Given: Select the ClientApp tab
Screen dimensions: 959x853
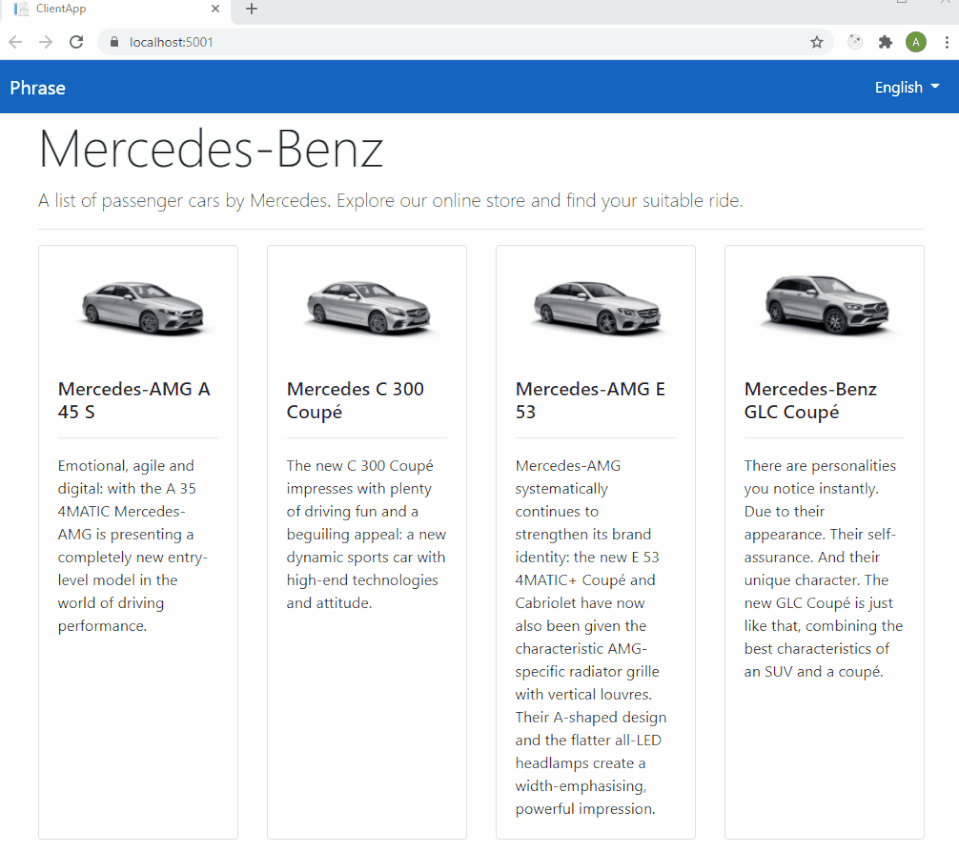Looking at the screenshot, I should (x=116, y=10).
